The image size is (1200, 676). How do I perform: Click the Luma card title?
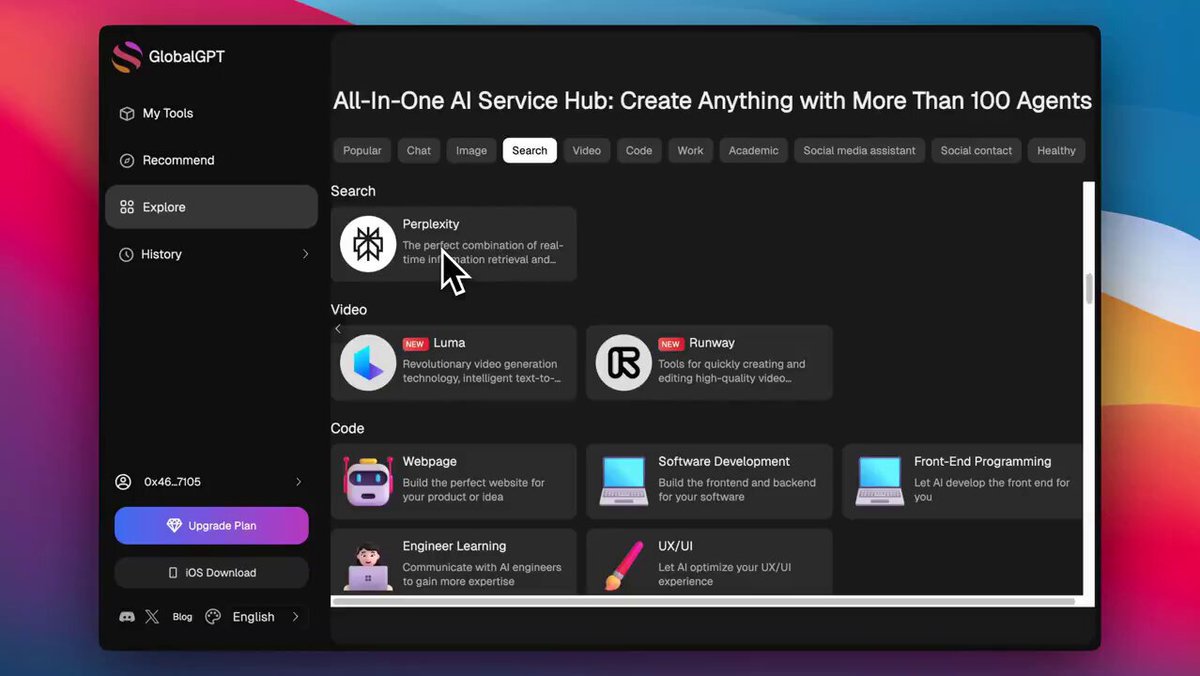click(450, 343)
